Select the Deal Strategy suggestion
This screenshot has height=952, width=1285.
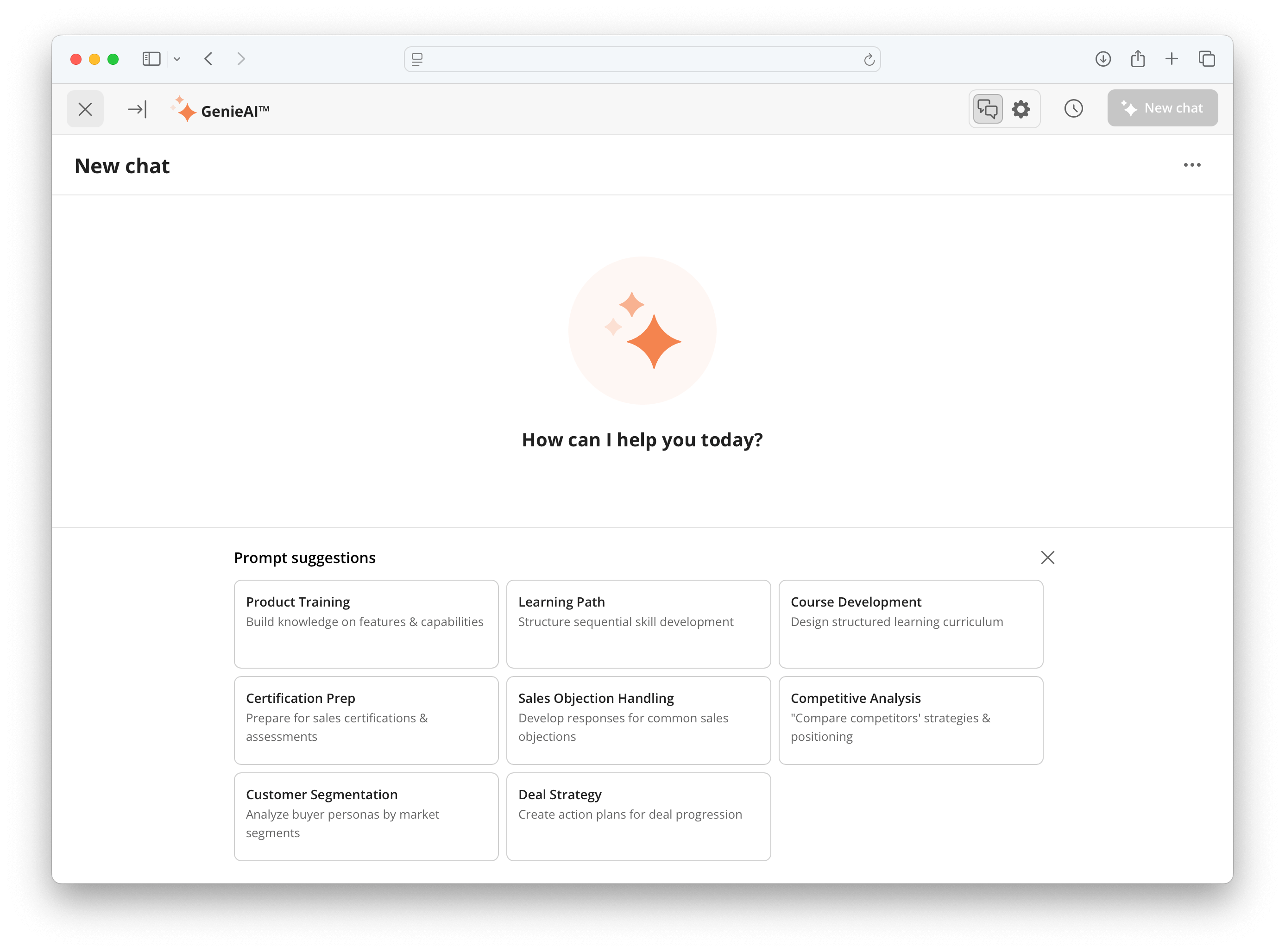[x=638, y=817]
